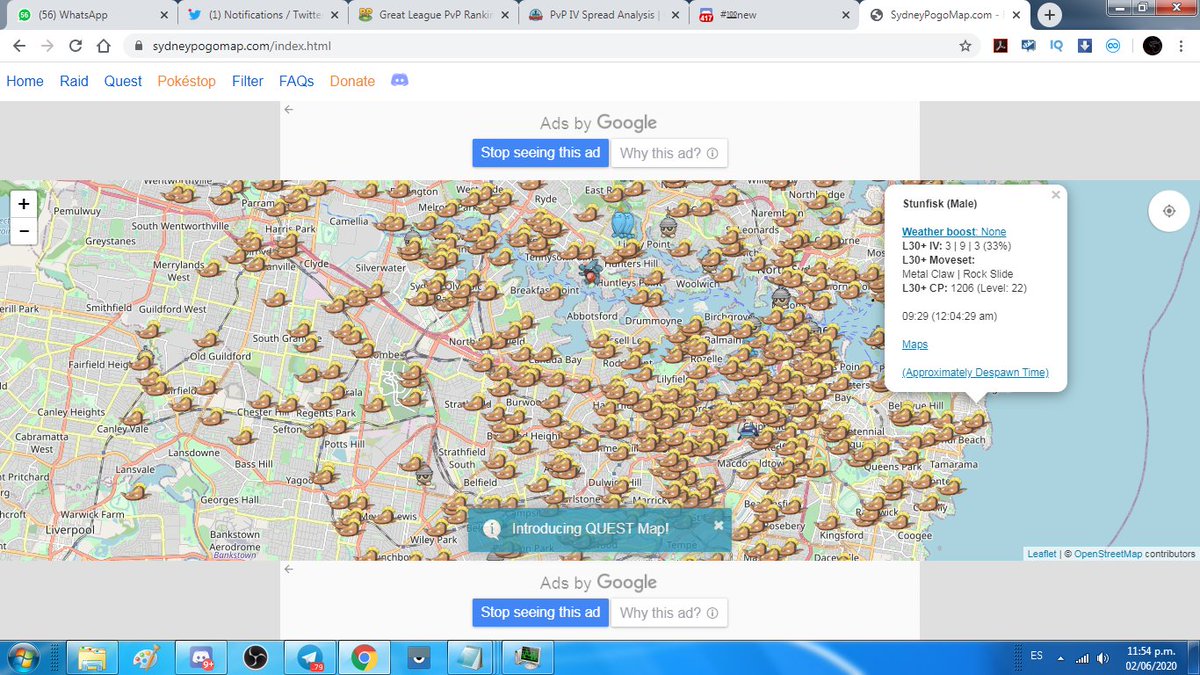Viewport: 1200px width, 675px height.
Task: Go to Chrome's home page
Action: click(103, 46)
